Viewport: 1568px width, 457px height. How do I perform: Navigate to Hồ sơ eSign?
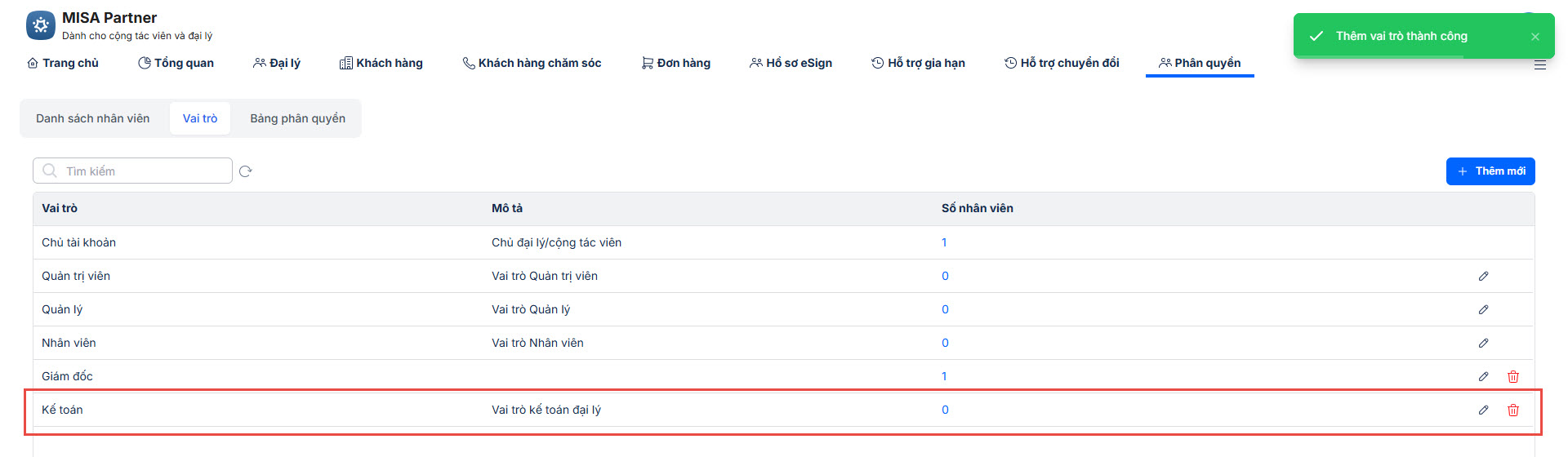(x=791, y=63)
